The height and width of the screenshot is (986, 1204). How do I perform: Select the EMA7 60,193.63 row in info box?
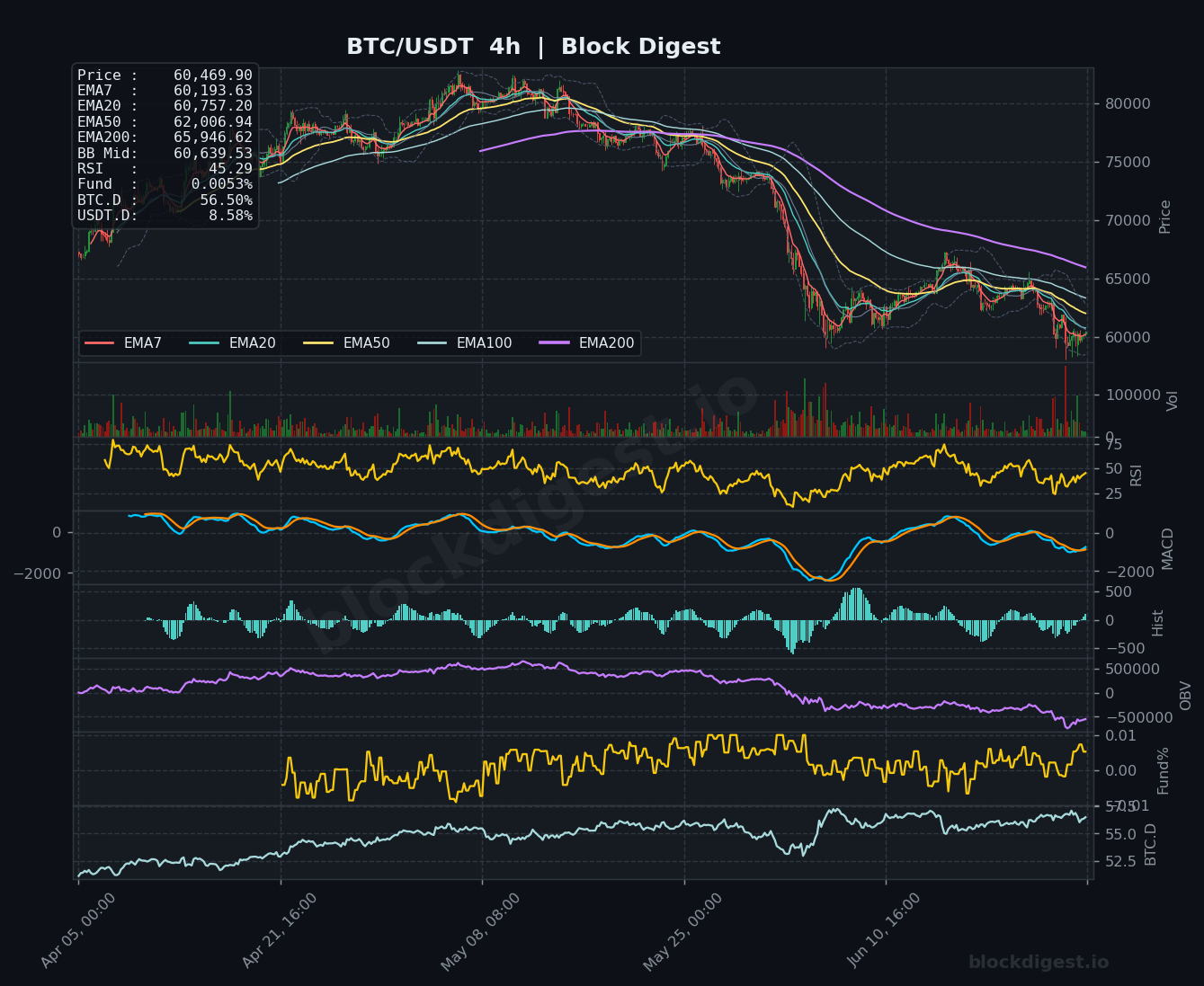click(165, 91)
